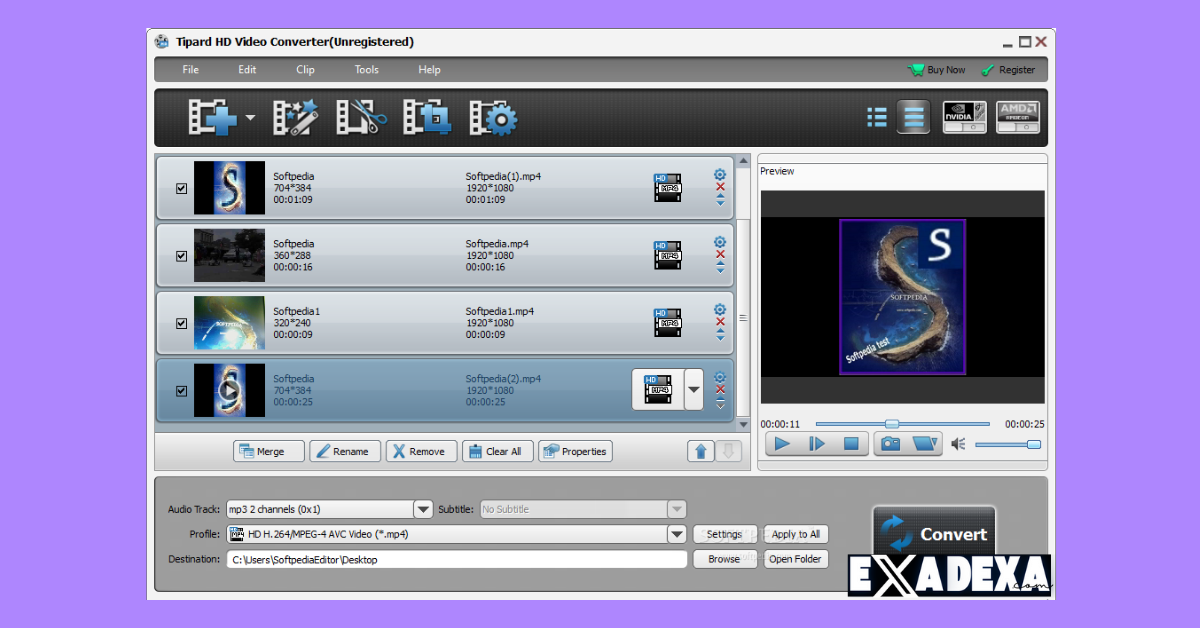1200x628 pixels.
Task: Take a snapshot with the camera icon
Action: [888, 443]
